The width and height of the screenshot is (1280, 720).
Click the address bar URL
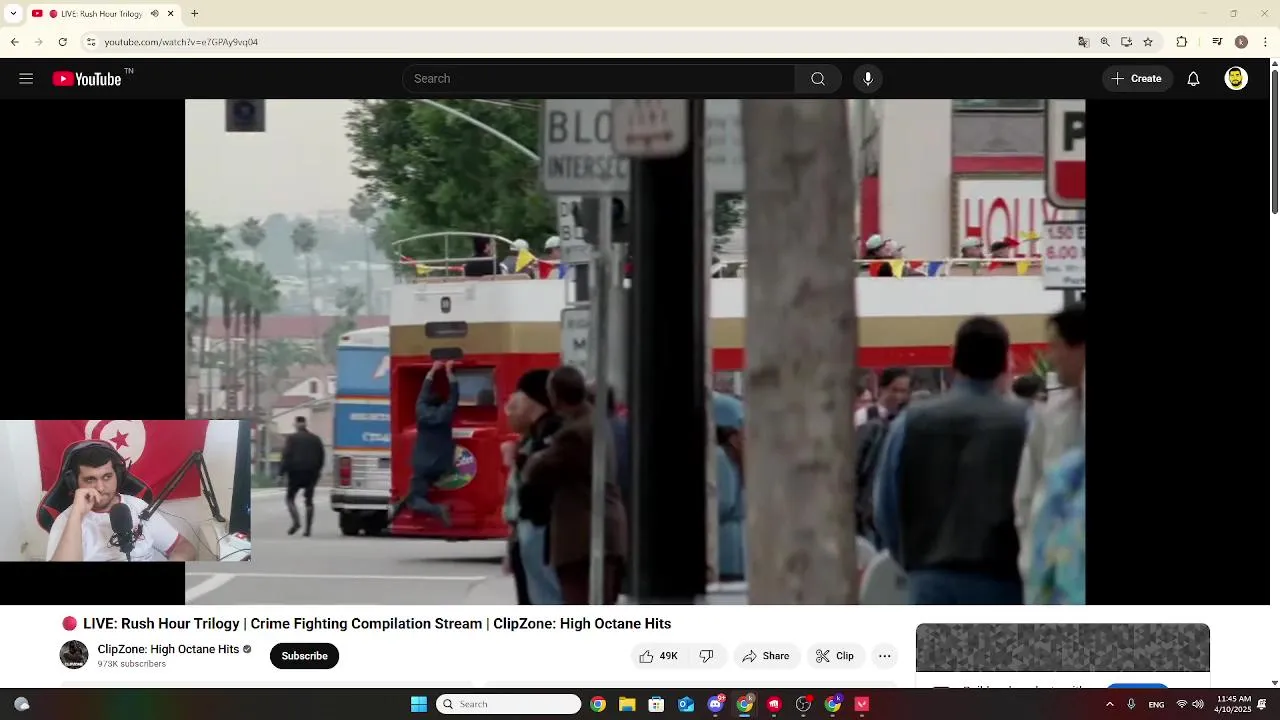[181, 42]
